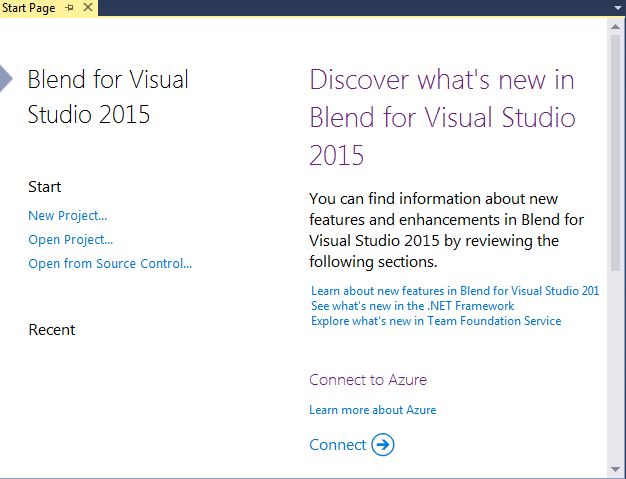626x479 pixels.
Task: Click Explore what's new in Team Foundation Service
Action: [436, 321]
